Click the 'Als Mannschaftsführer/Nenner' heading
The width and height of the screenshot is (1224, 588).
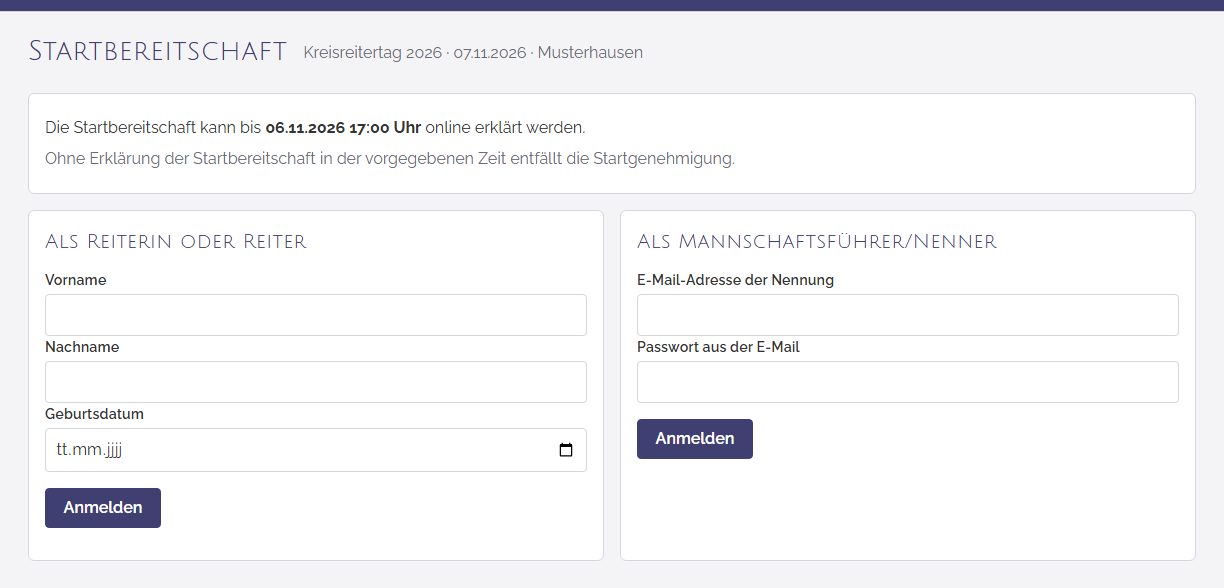[817, 242]
